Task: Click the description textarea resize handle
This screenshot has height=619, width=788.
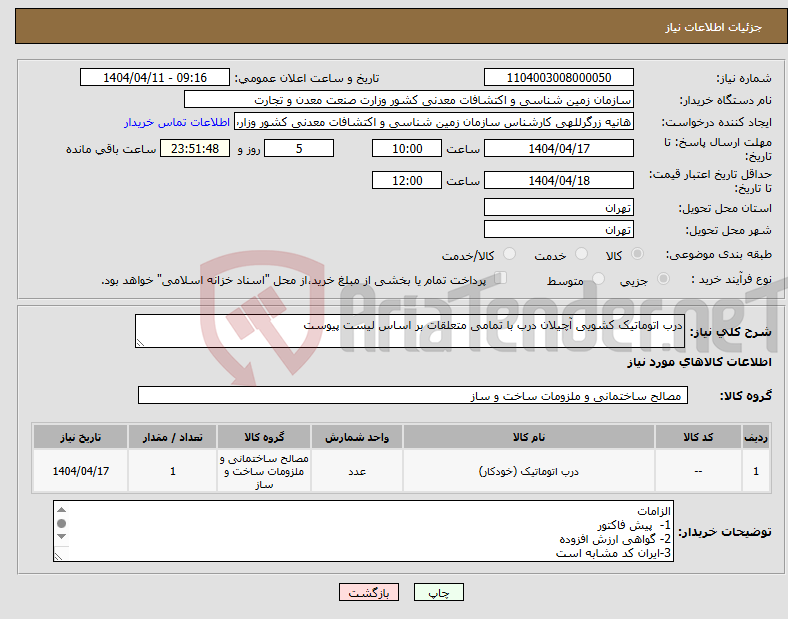Action: pos(140,343)
